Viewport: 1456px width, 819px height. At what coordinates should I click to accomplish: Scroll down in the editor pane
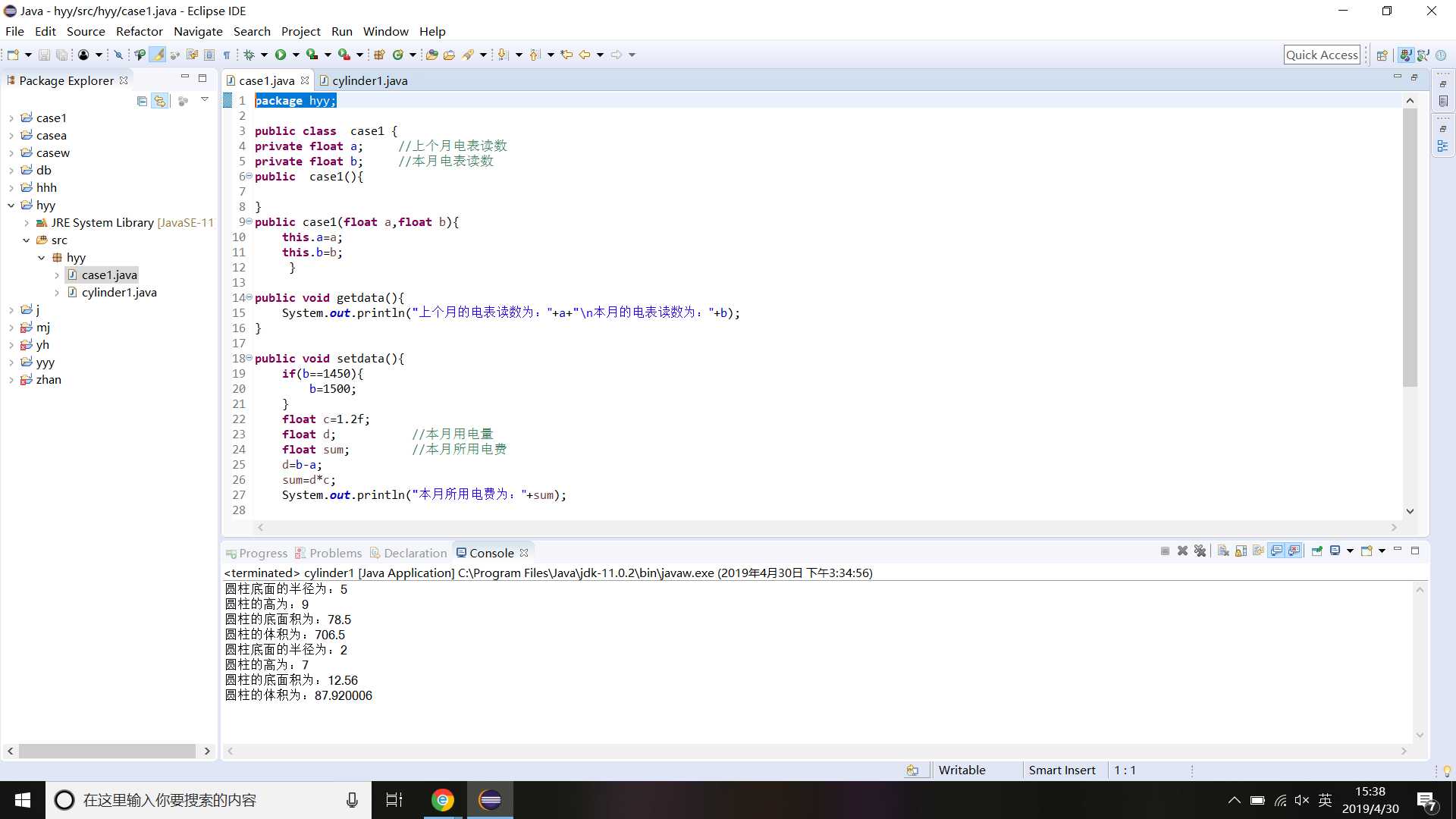pos(1410,510)
